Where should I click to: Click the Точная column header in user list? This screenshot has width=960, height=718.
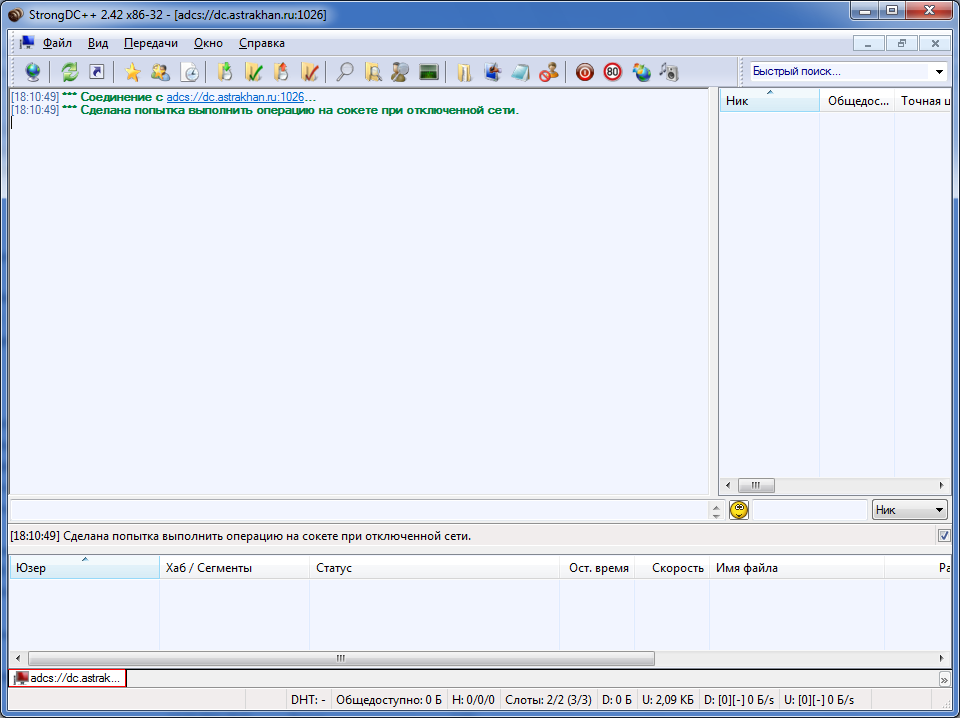[x=923, y=100]
